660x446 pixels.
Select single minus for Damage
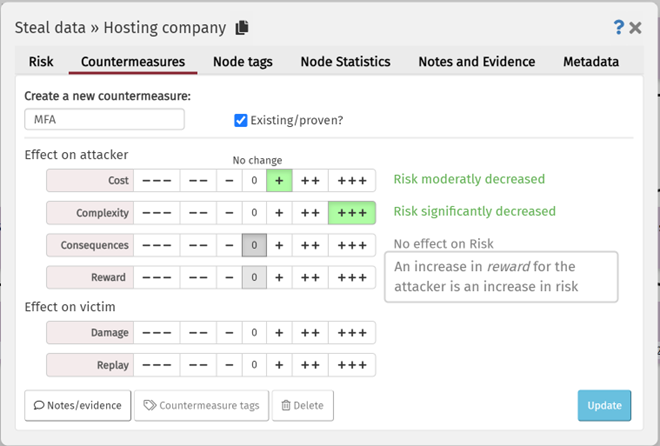pos(229,333)
